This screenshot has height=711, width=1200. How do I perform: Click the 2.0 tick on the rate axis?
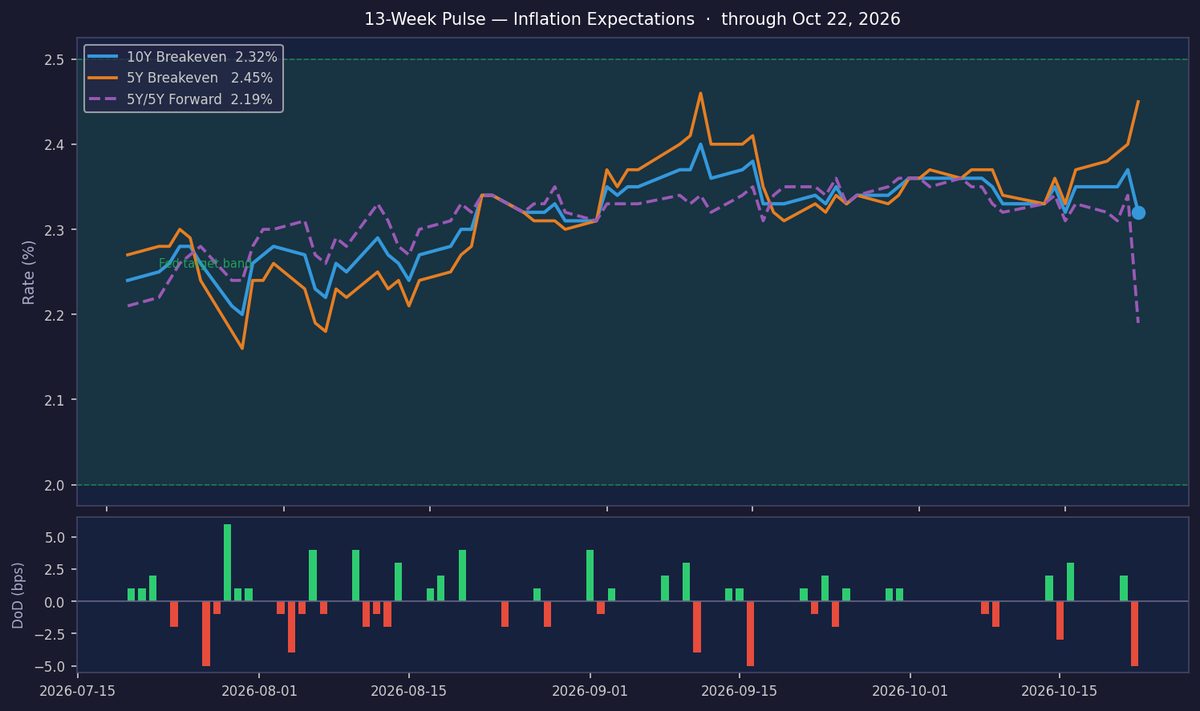(55, 486)
